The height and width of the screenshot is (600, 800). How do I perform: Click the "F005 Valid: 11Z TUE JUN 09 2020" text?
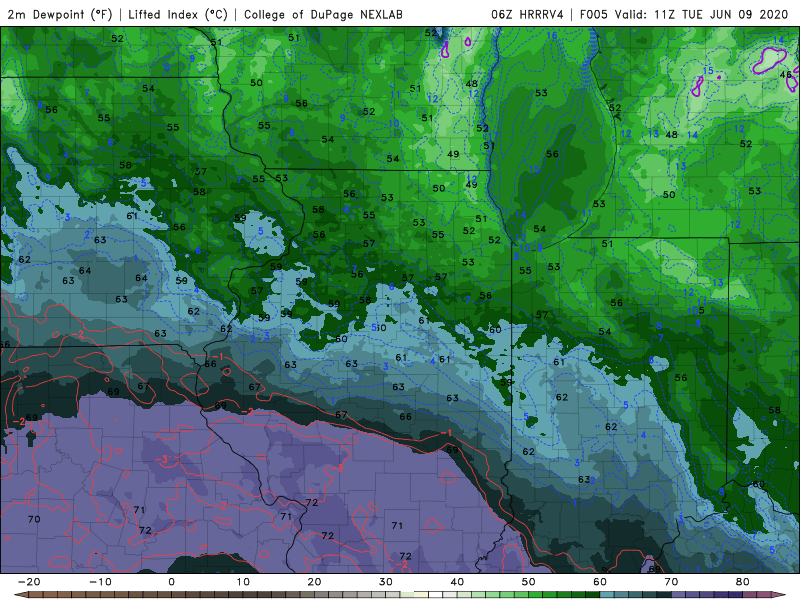(x=684, y=14)
